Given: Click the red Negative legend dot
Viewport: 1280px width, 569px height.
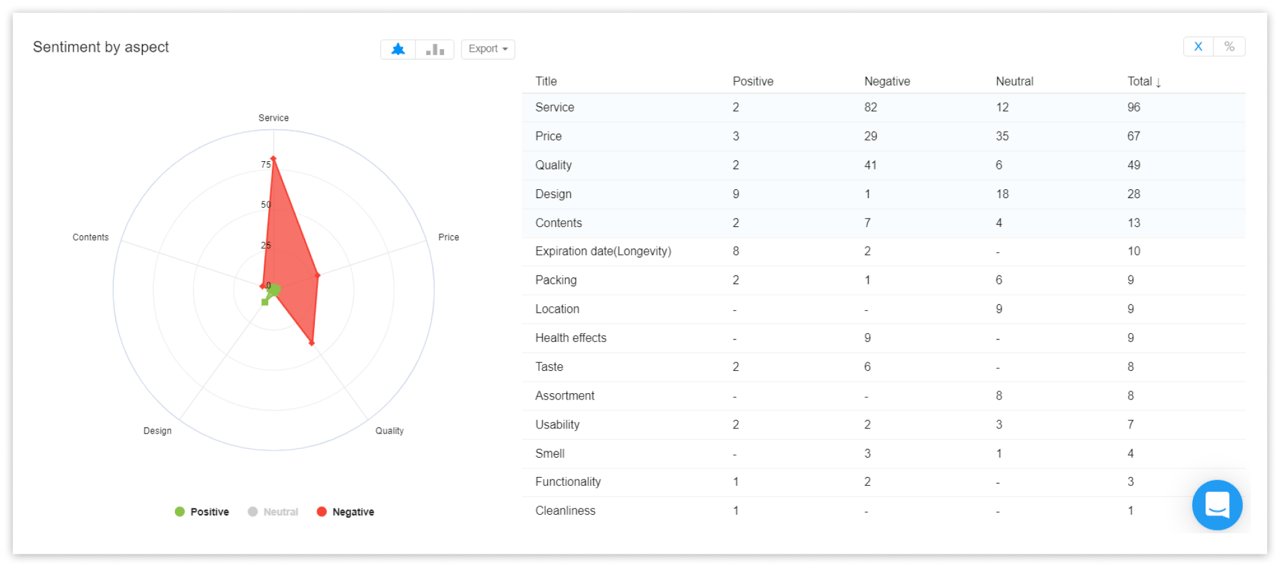Looking at the screenshot, I should pyautogui.click(x=321, y=512).
